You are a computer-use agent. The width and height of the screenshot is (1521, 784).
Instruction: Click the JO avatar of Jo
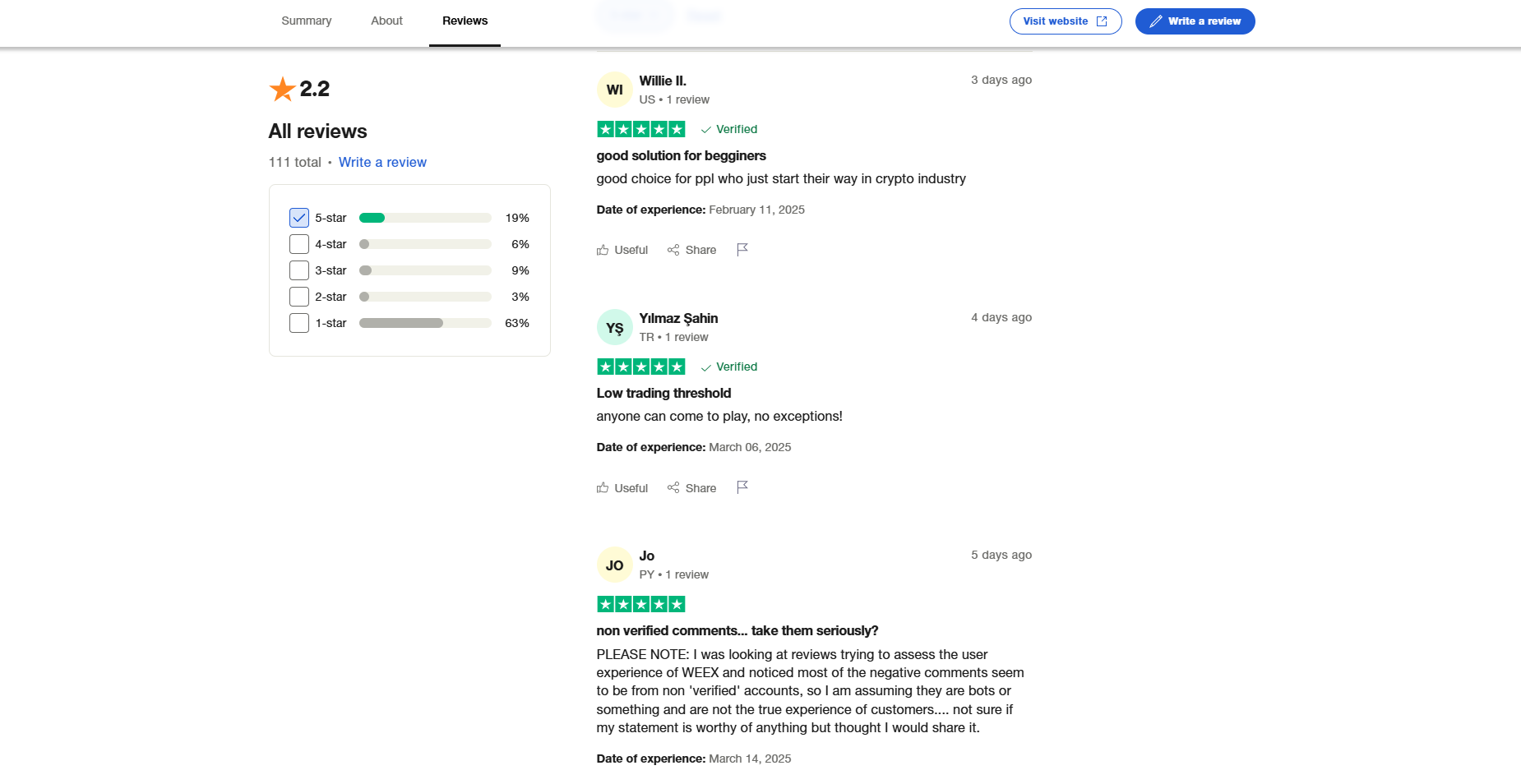pyautogui.click(x=614, y=565)
